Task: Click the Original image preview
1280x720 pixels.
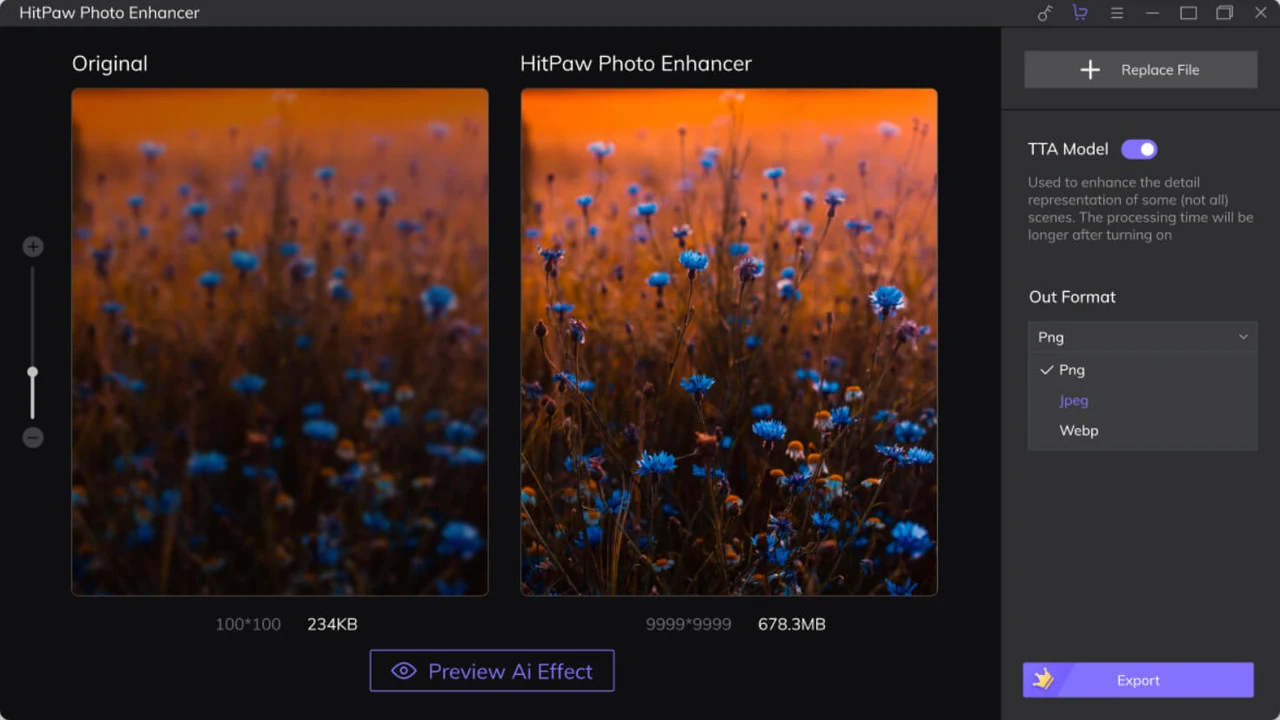Action: pyautogui.click(x=280, y=342)
